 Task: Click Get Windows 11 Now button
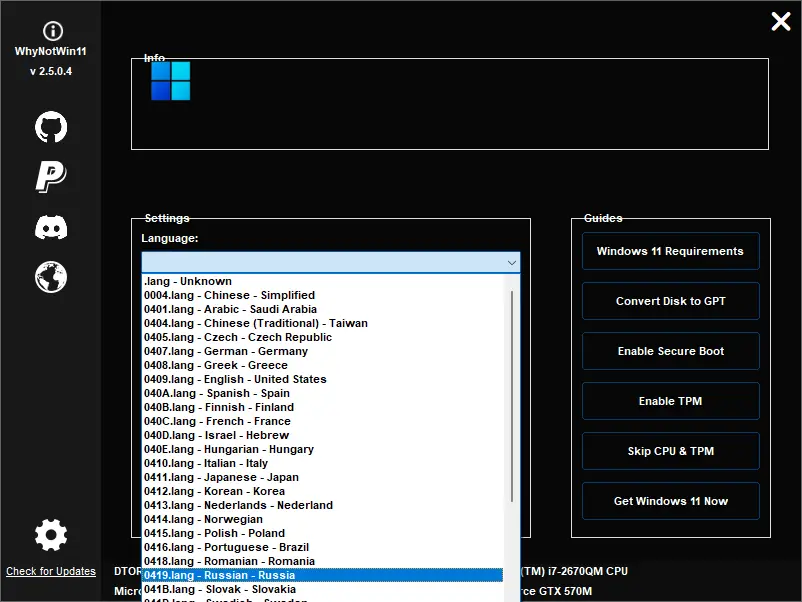pyautogui.click(x=671, y=501)
